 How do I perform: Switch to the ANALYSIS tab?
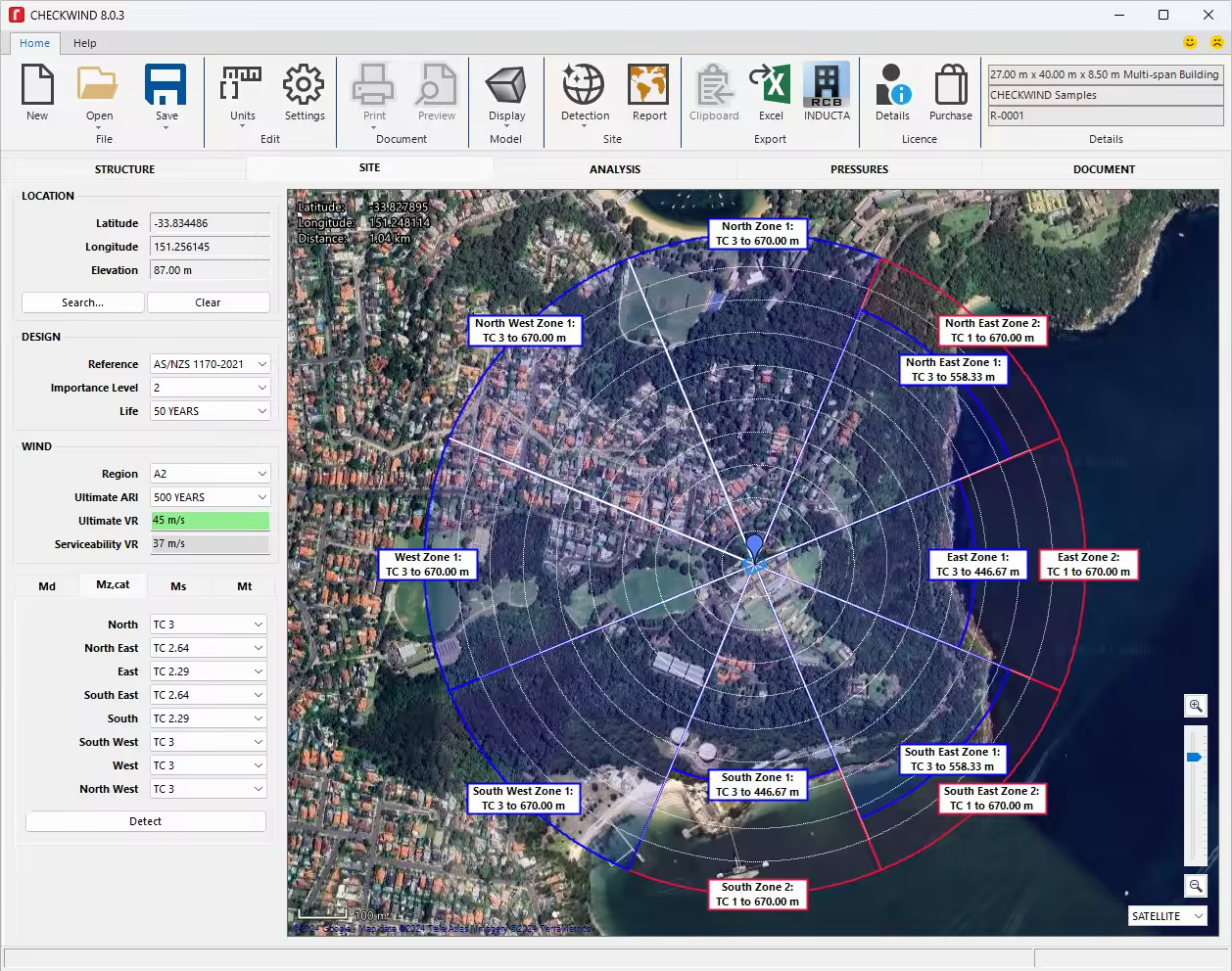click(x=614, y=169)
